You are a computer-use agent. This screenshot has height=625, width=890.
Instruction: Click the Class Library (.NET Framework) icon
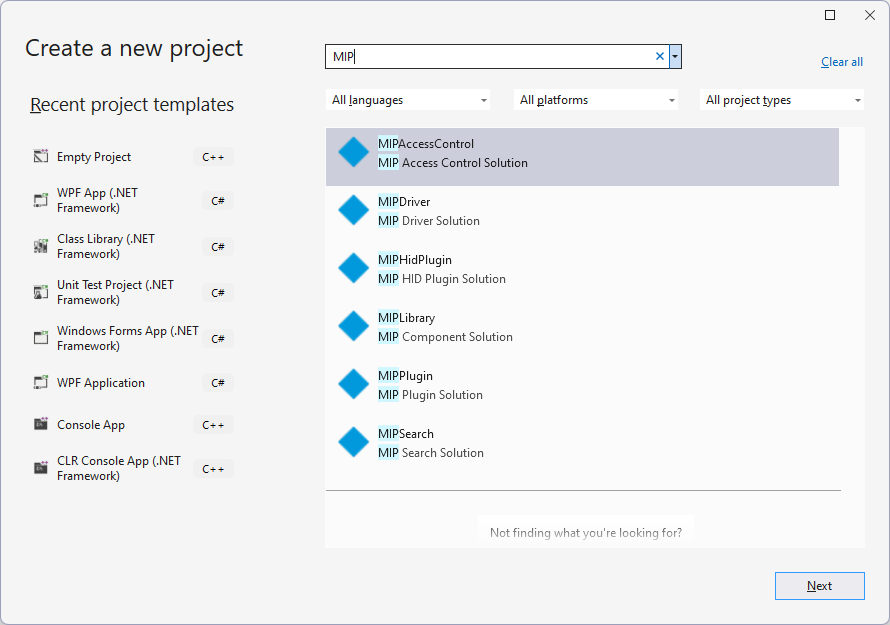tap(41, 246)
